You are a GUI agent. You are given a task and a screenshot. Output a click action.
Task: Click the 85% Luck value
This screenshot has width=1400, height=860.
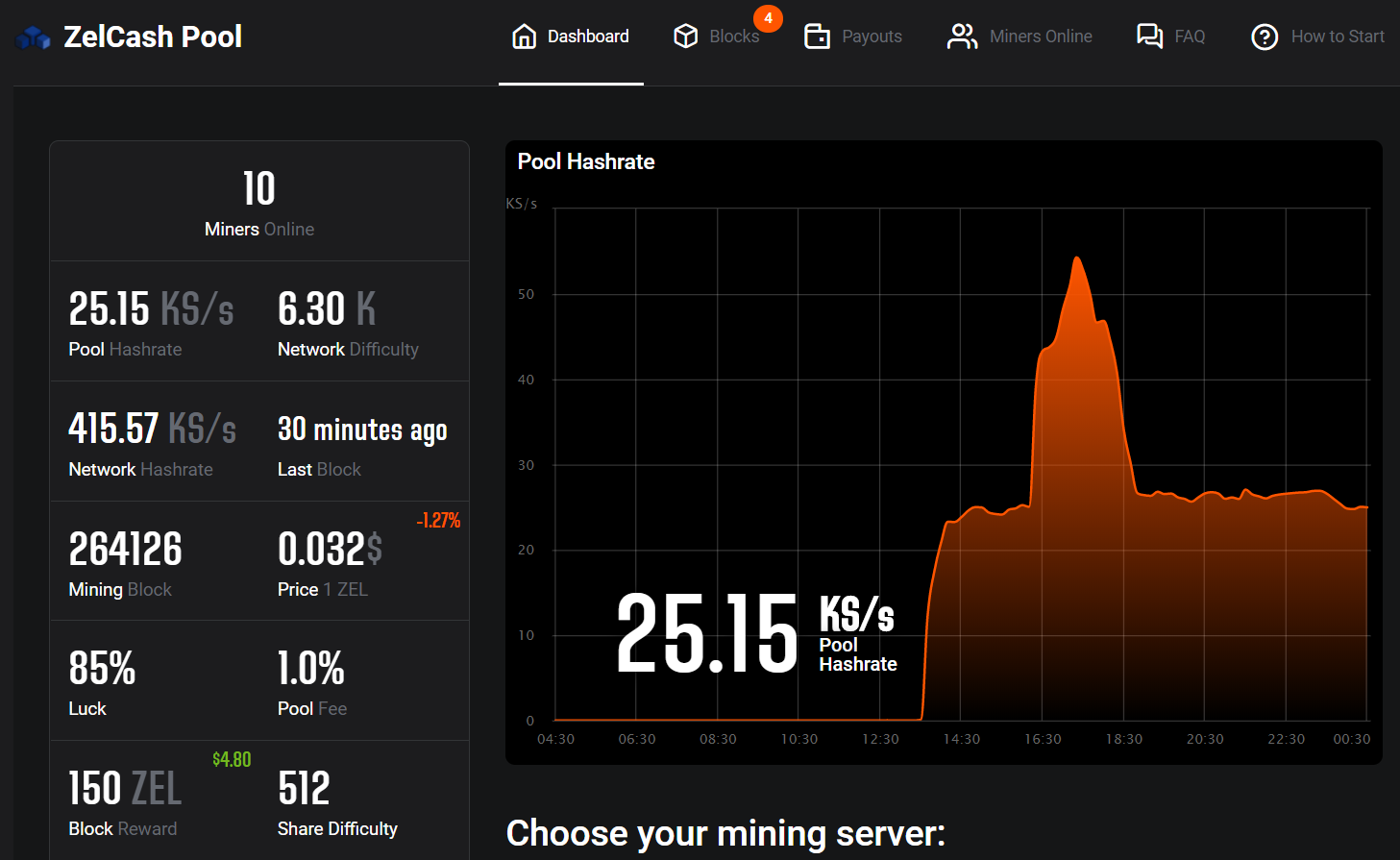pos(102,669)
